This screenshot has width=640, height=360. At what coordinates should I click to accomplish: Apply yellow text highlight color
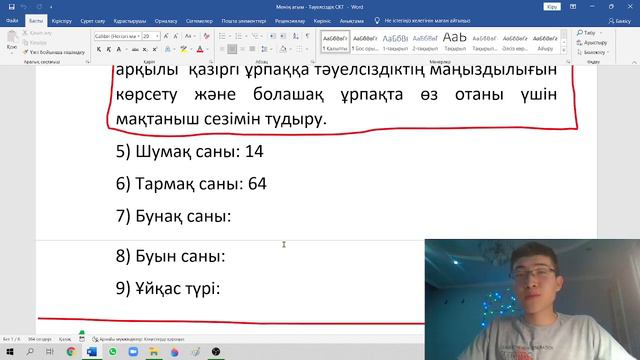coord(183,49)
